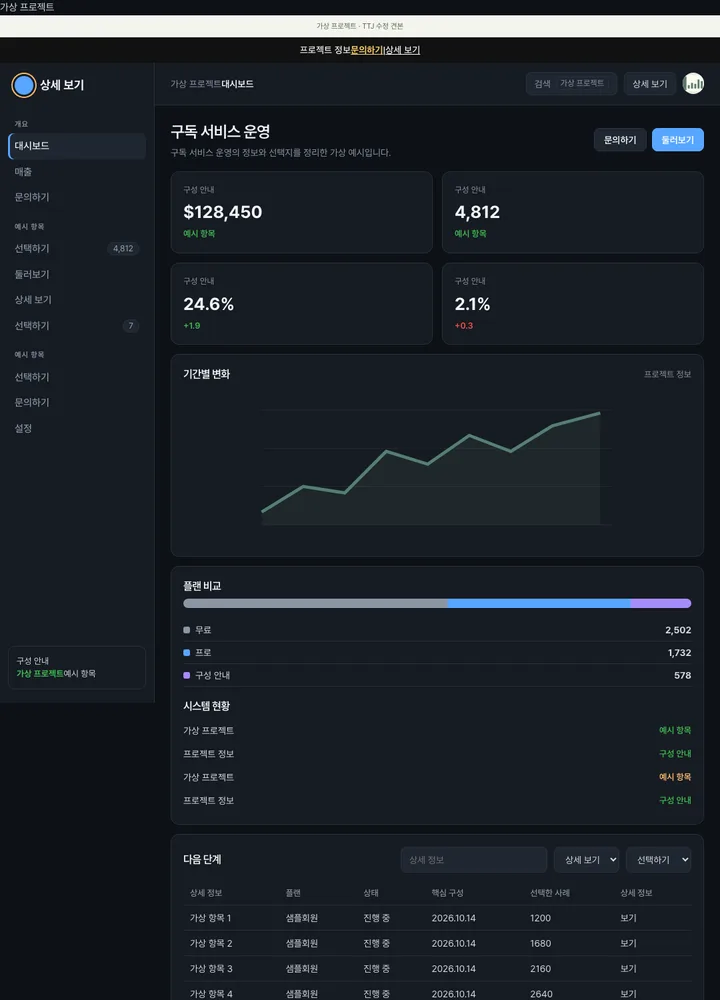The image size is (720, 1000).
Task: Click the 가상 항목 1 cell
Action: (210, 918)
